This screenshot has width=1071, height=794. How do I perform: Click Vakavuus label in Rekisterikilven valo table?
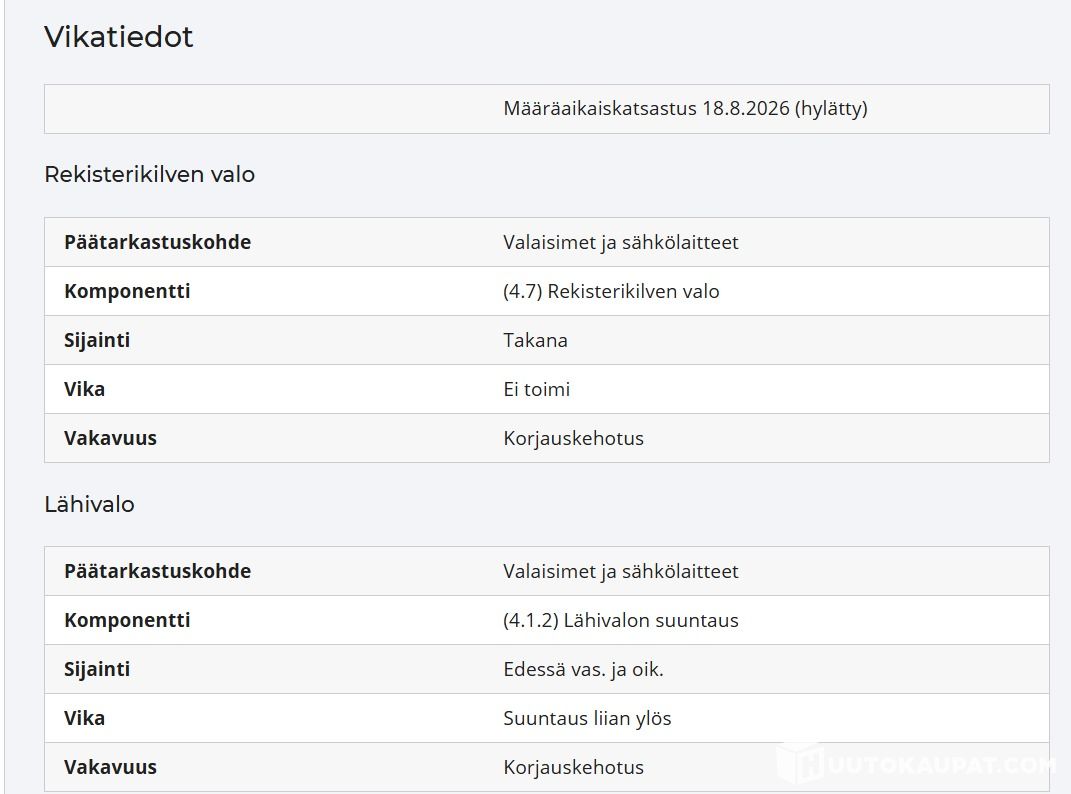click(x=111, y=439)
